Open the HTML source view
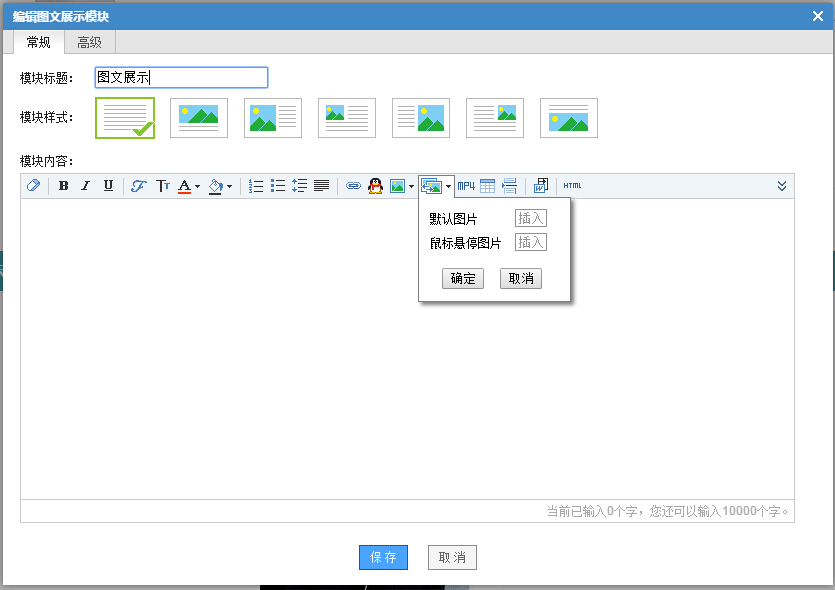Viewport: 835px width, 590px height. [x=572, y=186]
